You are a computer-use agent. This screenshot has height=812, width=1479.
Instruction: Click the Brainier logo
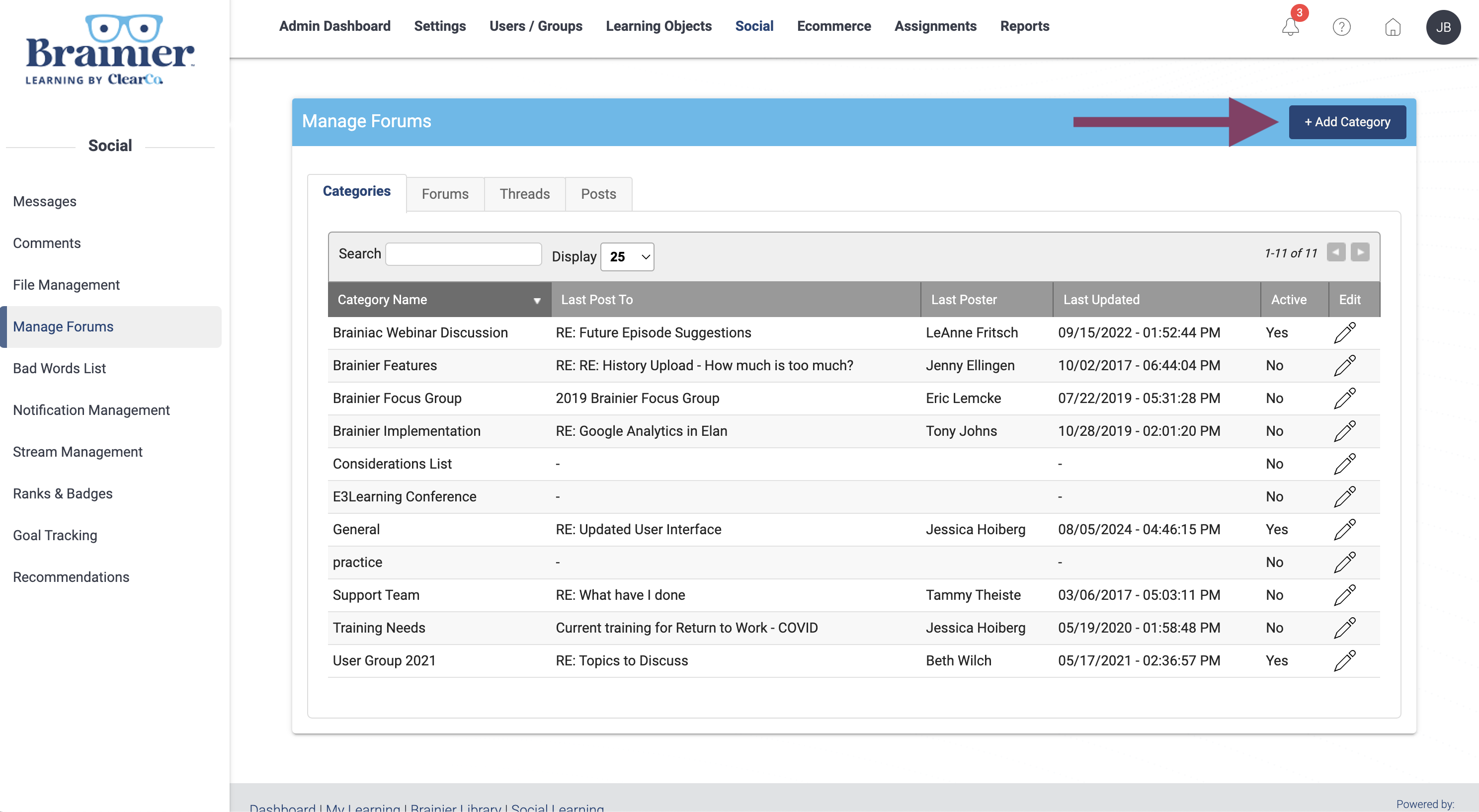coord(110,50)
